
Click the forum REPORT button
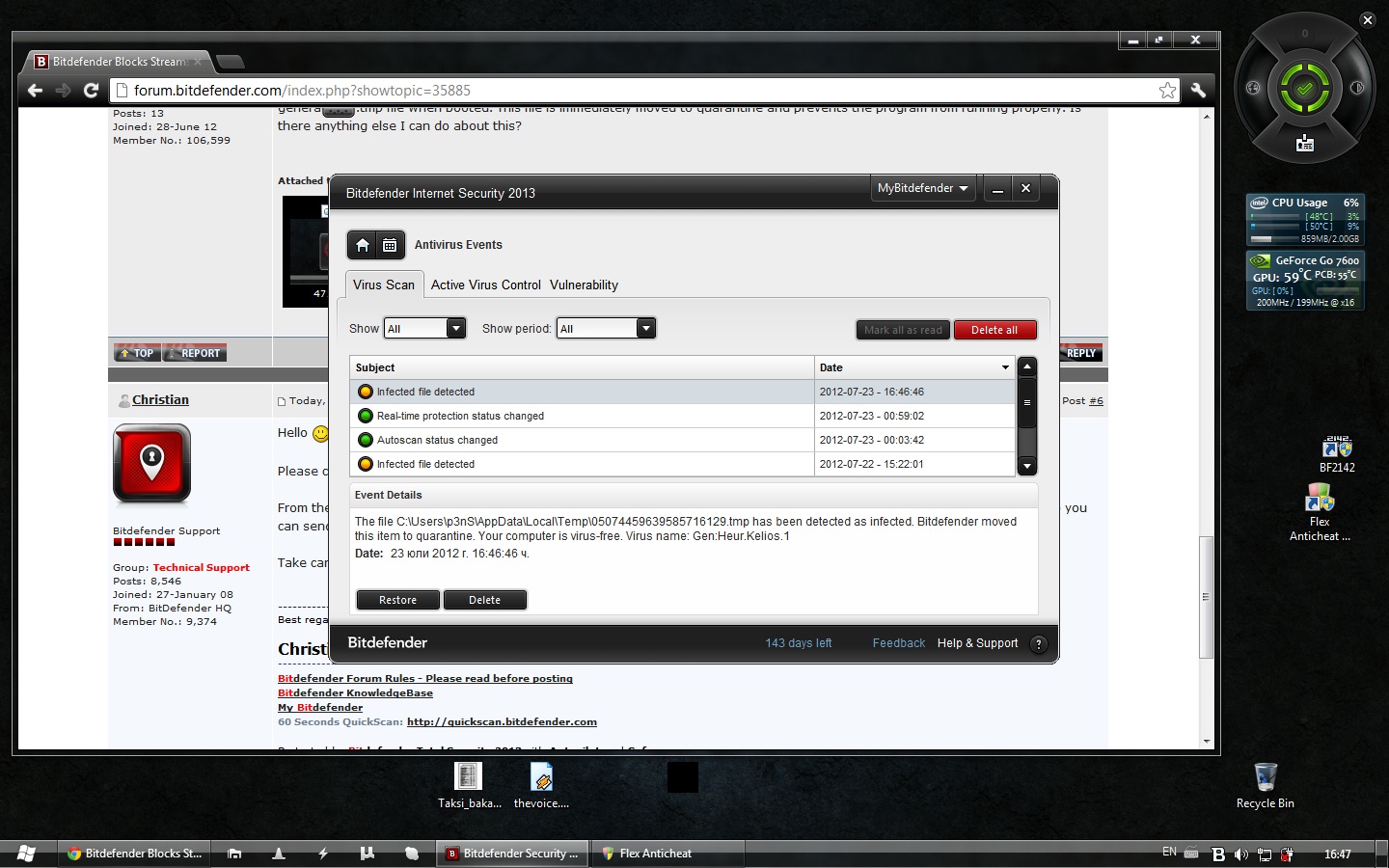[195, 353]
